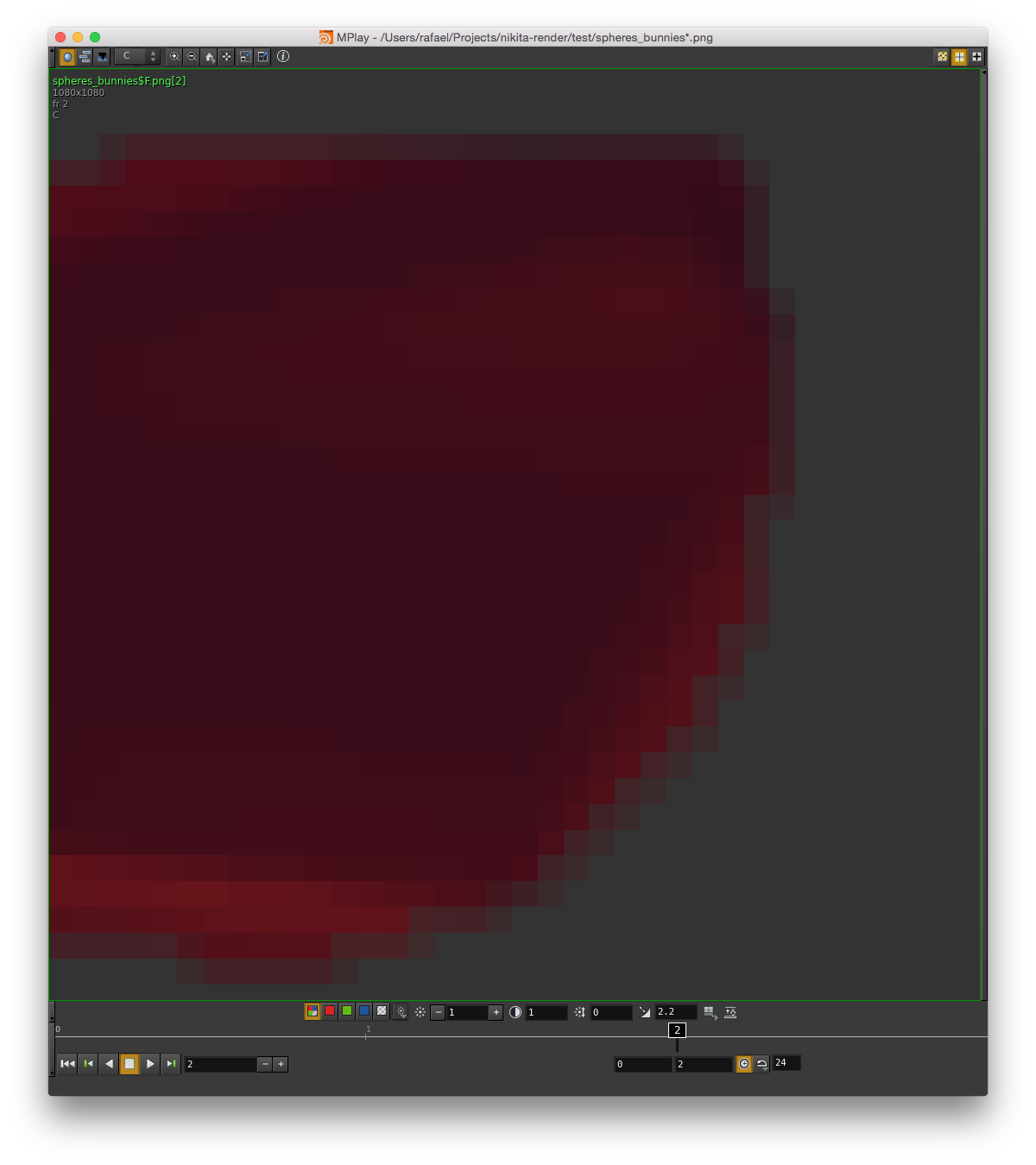Click the MPlay window title bar

[518, 37]
